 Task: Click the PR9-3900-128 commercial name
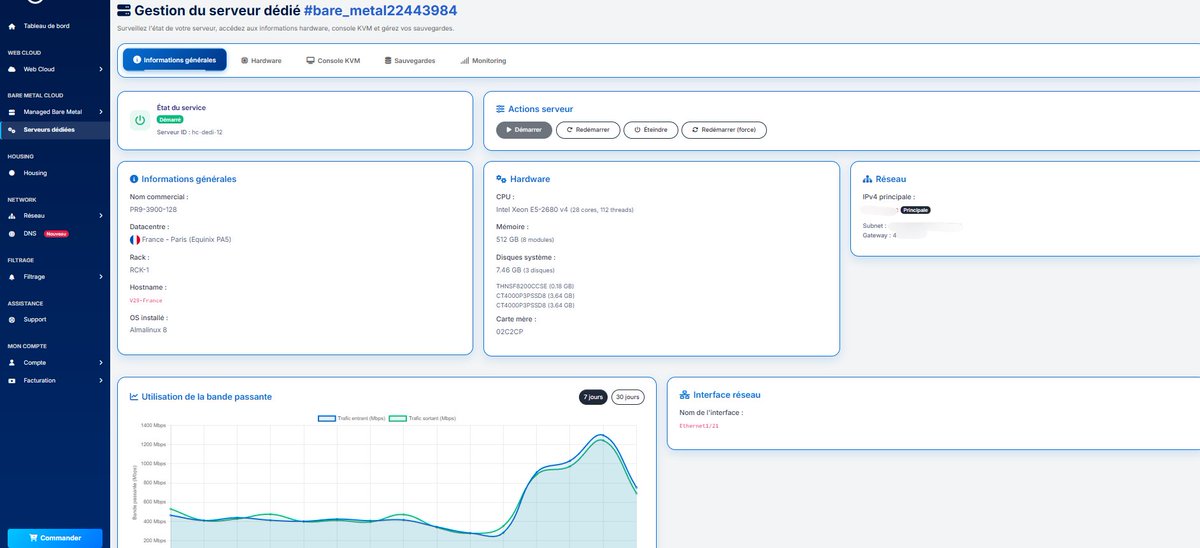coord(153,210)
